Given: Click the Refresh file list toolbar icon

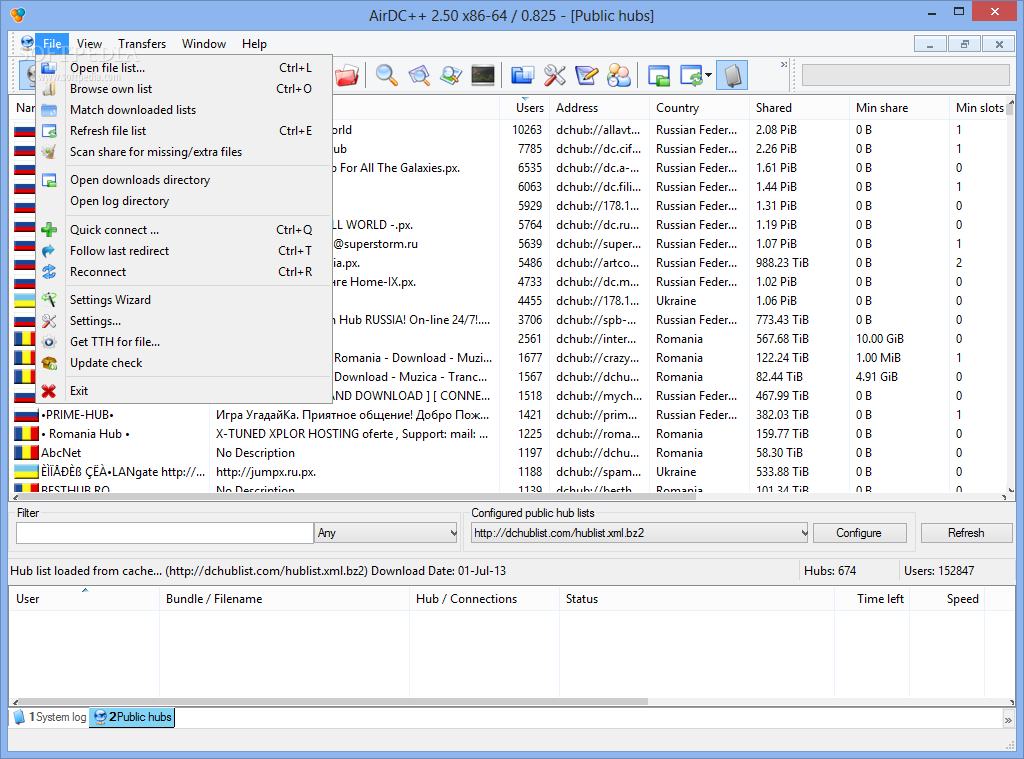Looking at the screenshot, I should 691,75.
